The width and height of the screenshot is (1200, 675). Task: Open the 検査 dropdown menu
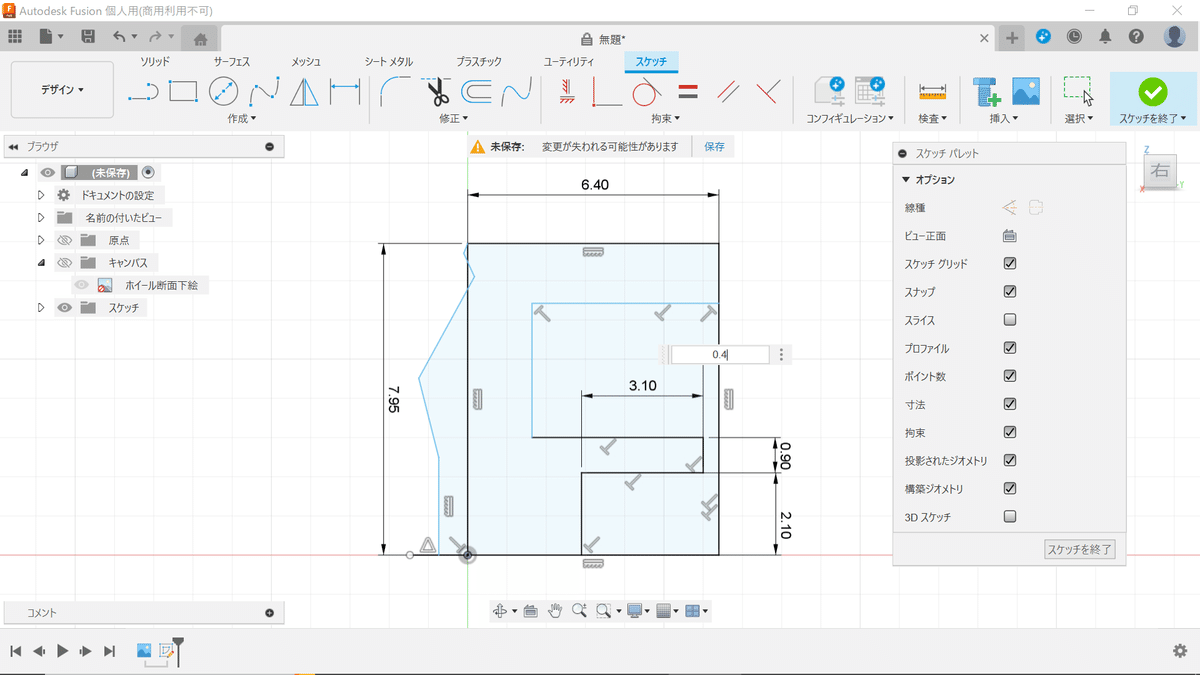(932, 118)
